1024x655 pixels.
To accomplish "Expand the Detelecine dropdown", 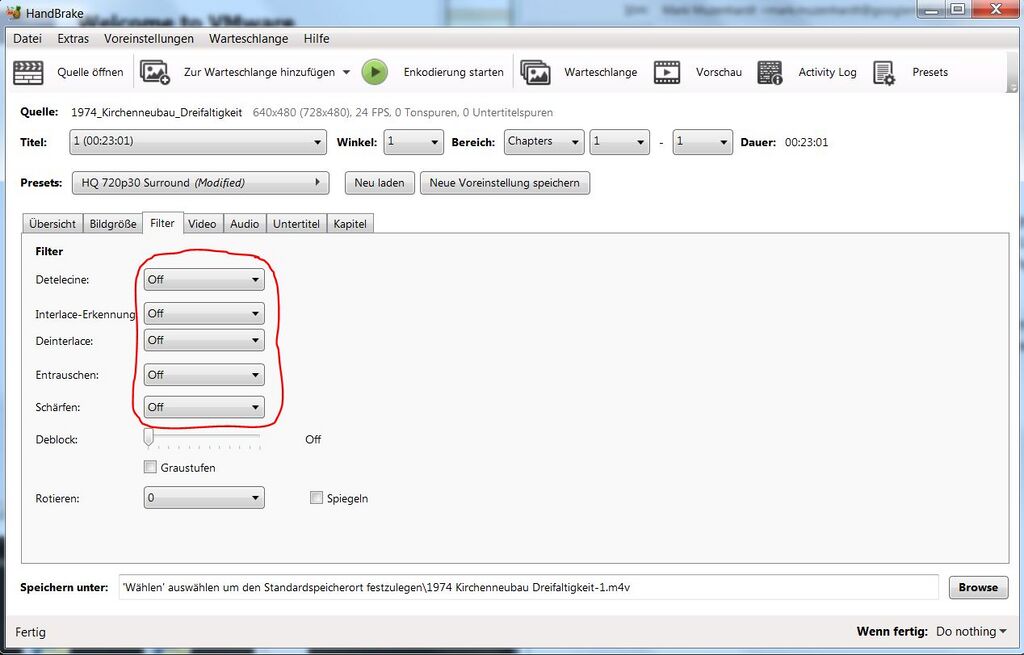I will 204,280.
